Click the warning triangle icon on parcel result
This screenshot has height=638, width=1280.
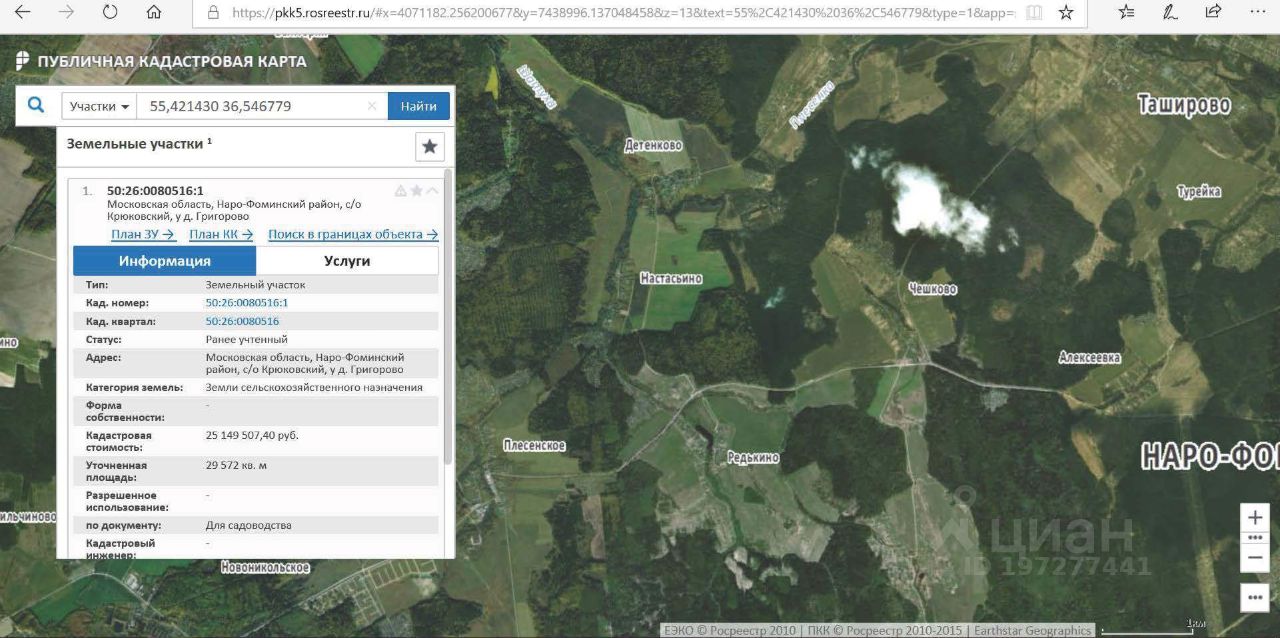(401, 191)
